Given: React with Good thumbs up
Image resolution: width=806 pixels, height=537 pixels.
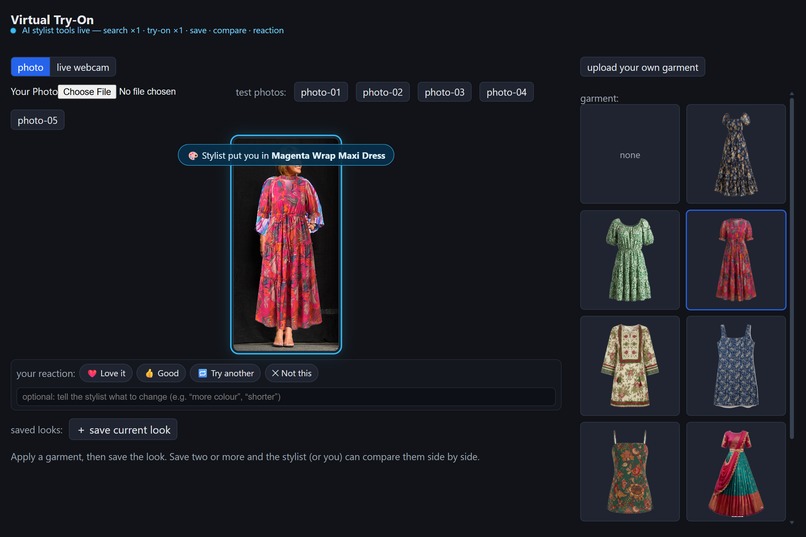Looking at the screenshot, I should 161,373.
